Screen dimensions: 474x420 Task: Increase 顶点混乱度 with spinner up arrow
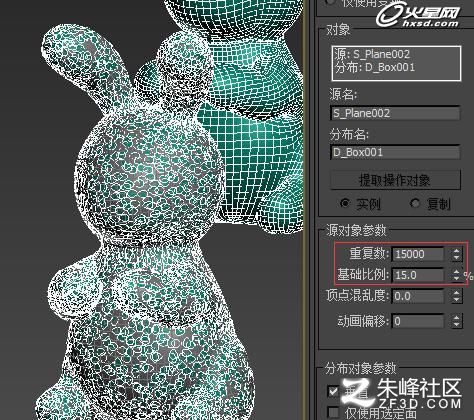[456, 293]
